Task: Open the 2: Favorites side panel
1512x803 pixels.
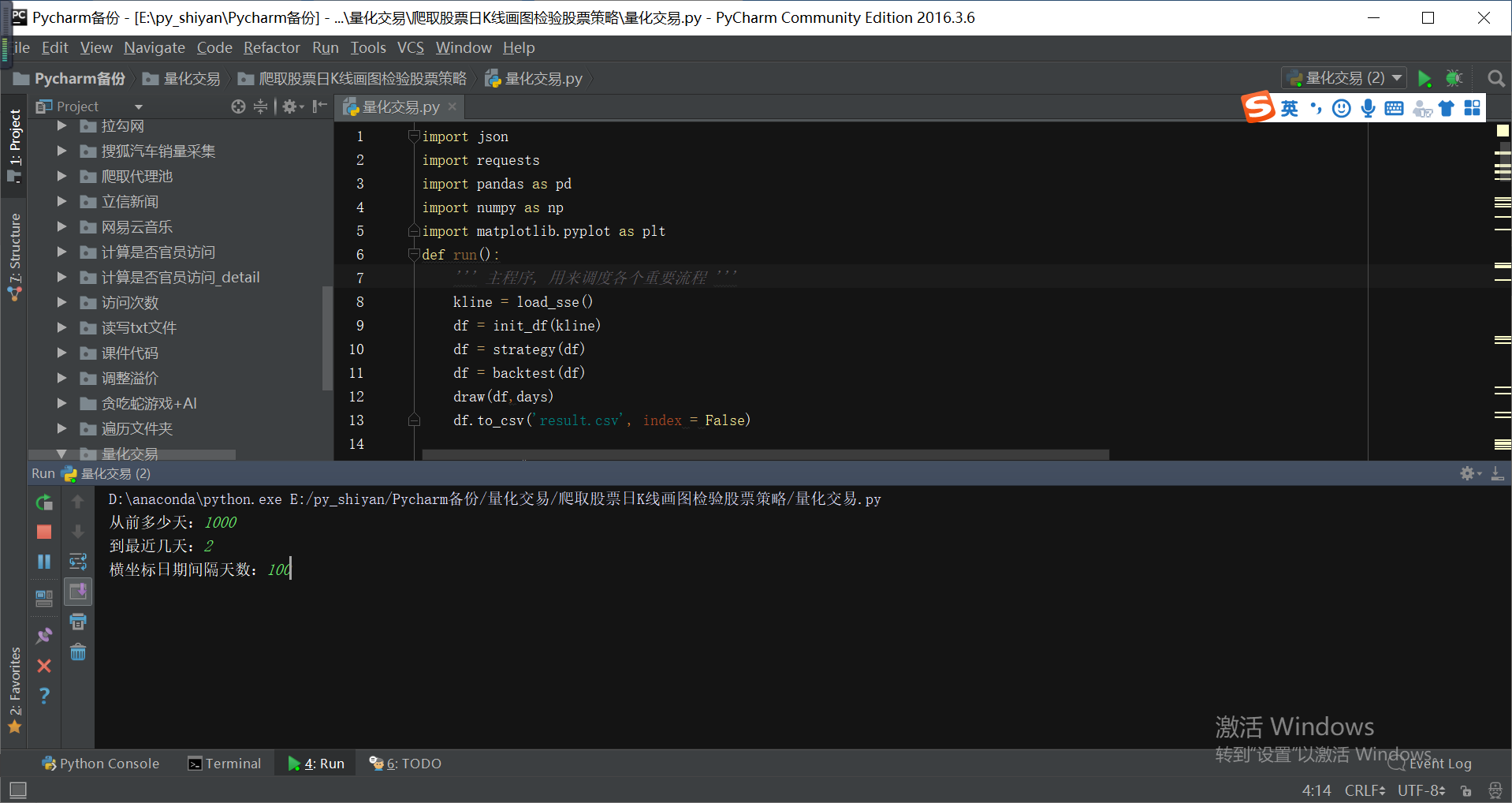Action: point(15,690)
